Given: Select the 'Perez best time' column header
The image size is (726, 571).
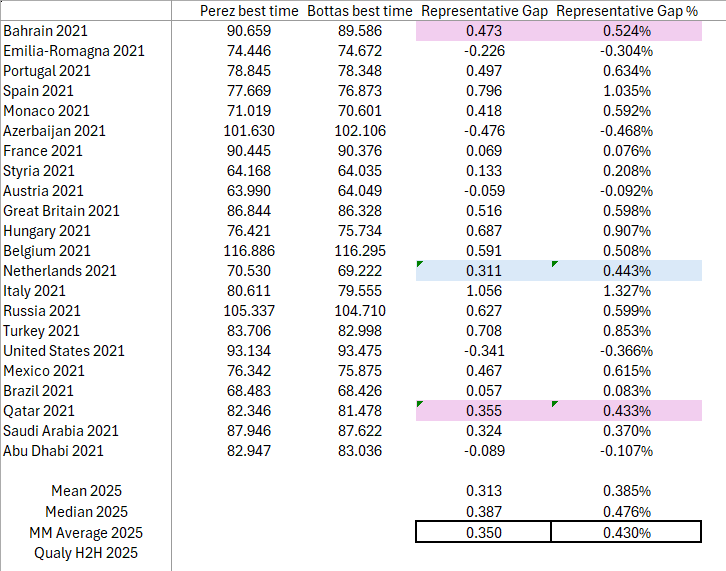Looking at the screenshot, I should coord(249,11).
